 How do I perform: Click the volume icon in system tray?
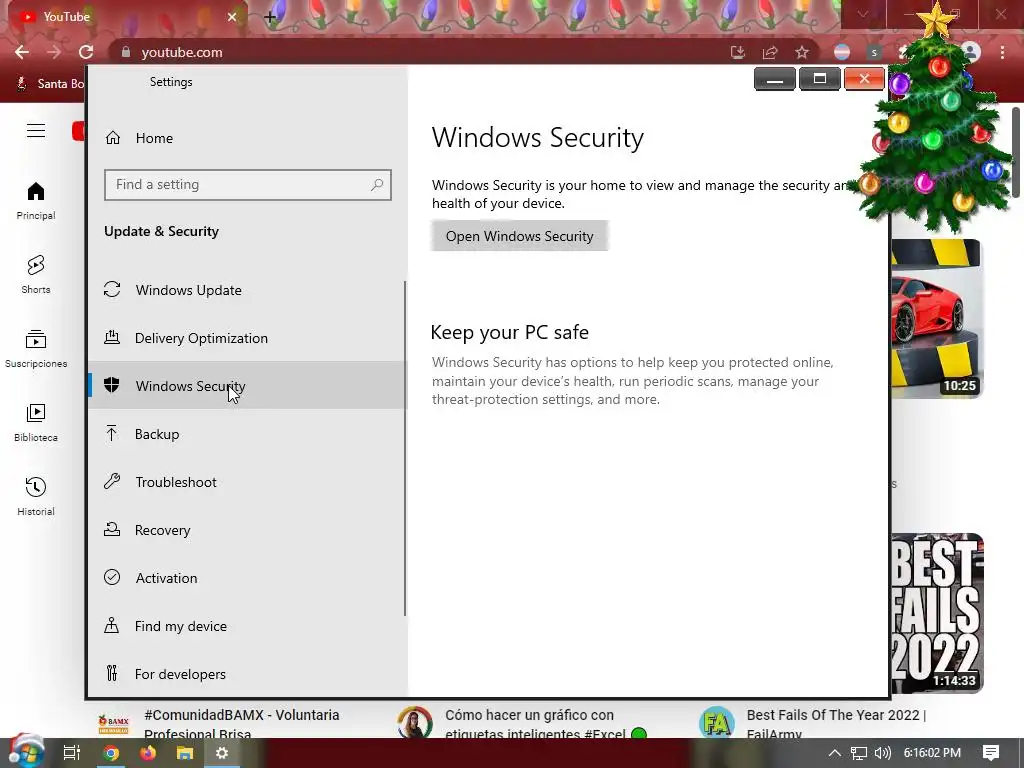point(882,753)
